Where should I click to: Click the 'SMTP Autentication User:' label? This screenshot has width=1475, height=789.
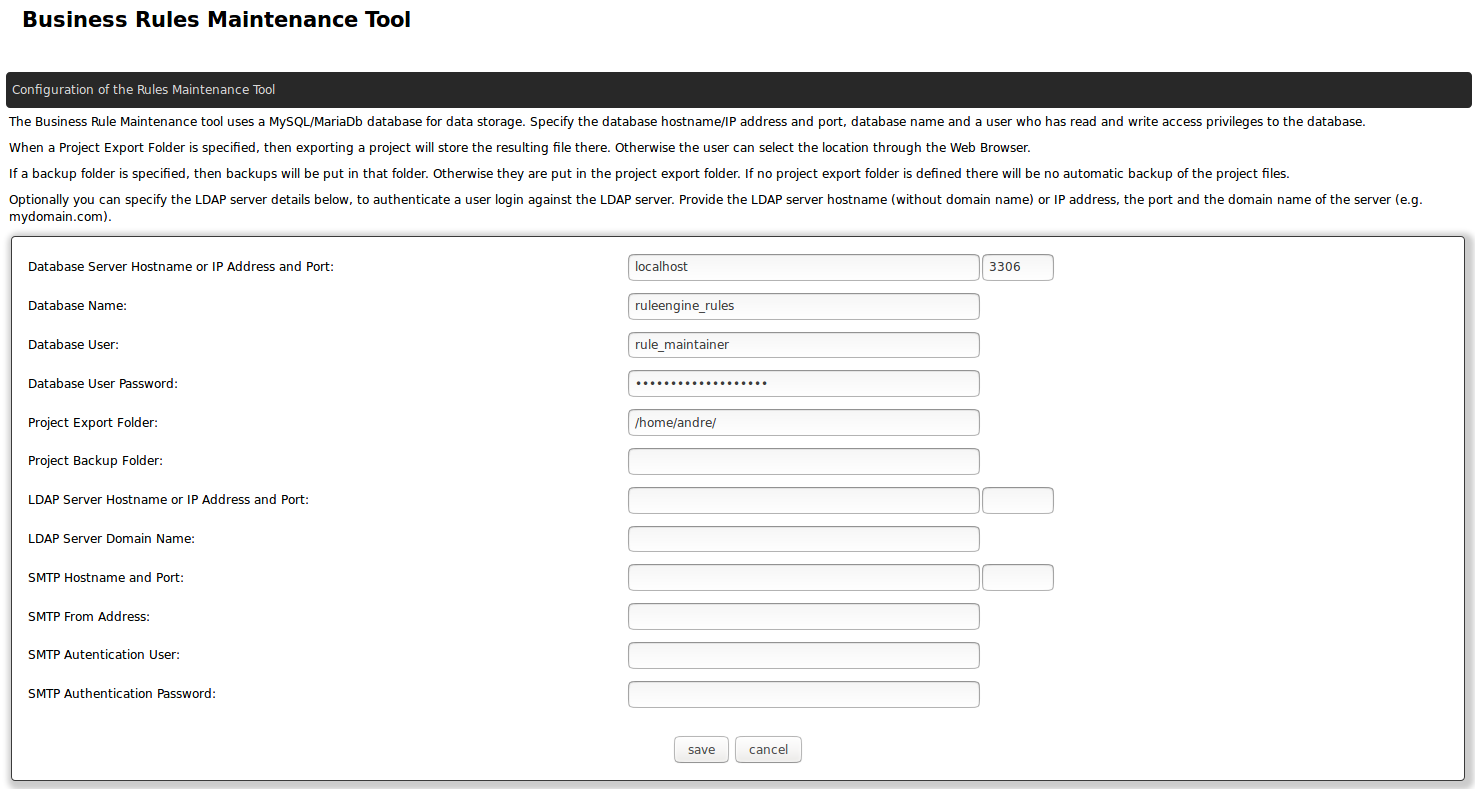coord(104,655)
